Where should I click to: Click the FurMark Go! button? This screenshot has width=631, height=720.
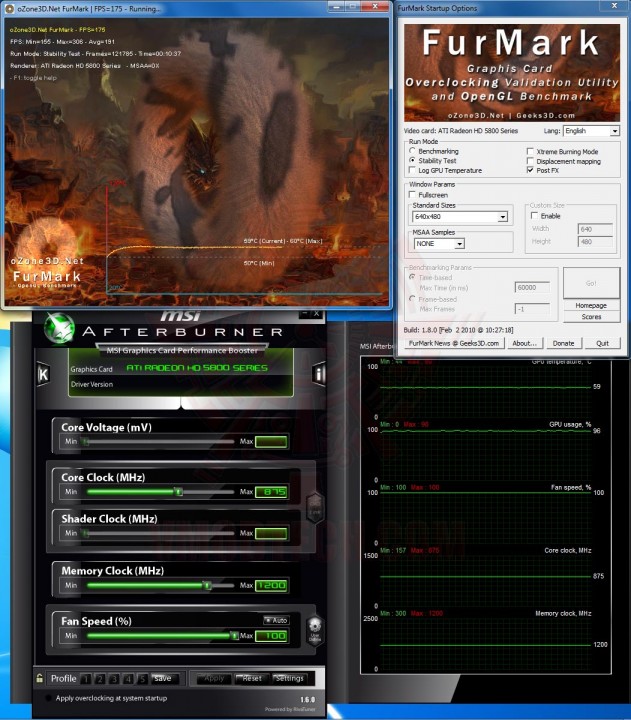(592, 283)
